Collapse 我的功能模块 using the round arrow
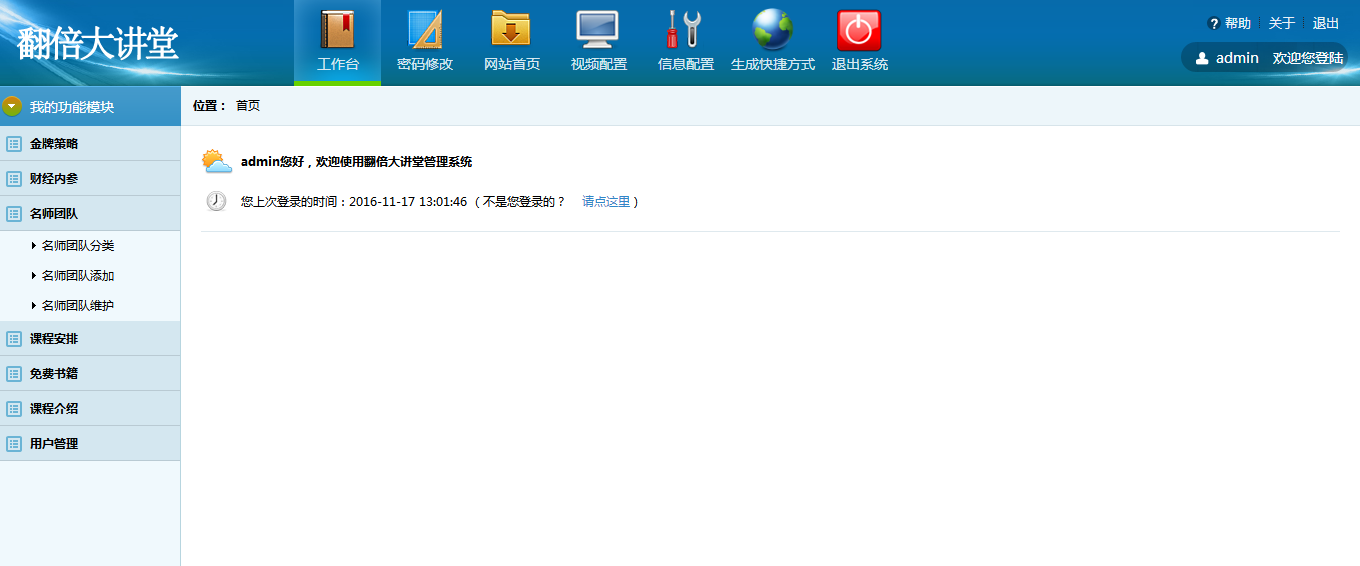Viewport: 1360px width, 566px height. pyautogui.click(x=12, y=106)
